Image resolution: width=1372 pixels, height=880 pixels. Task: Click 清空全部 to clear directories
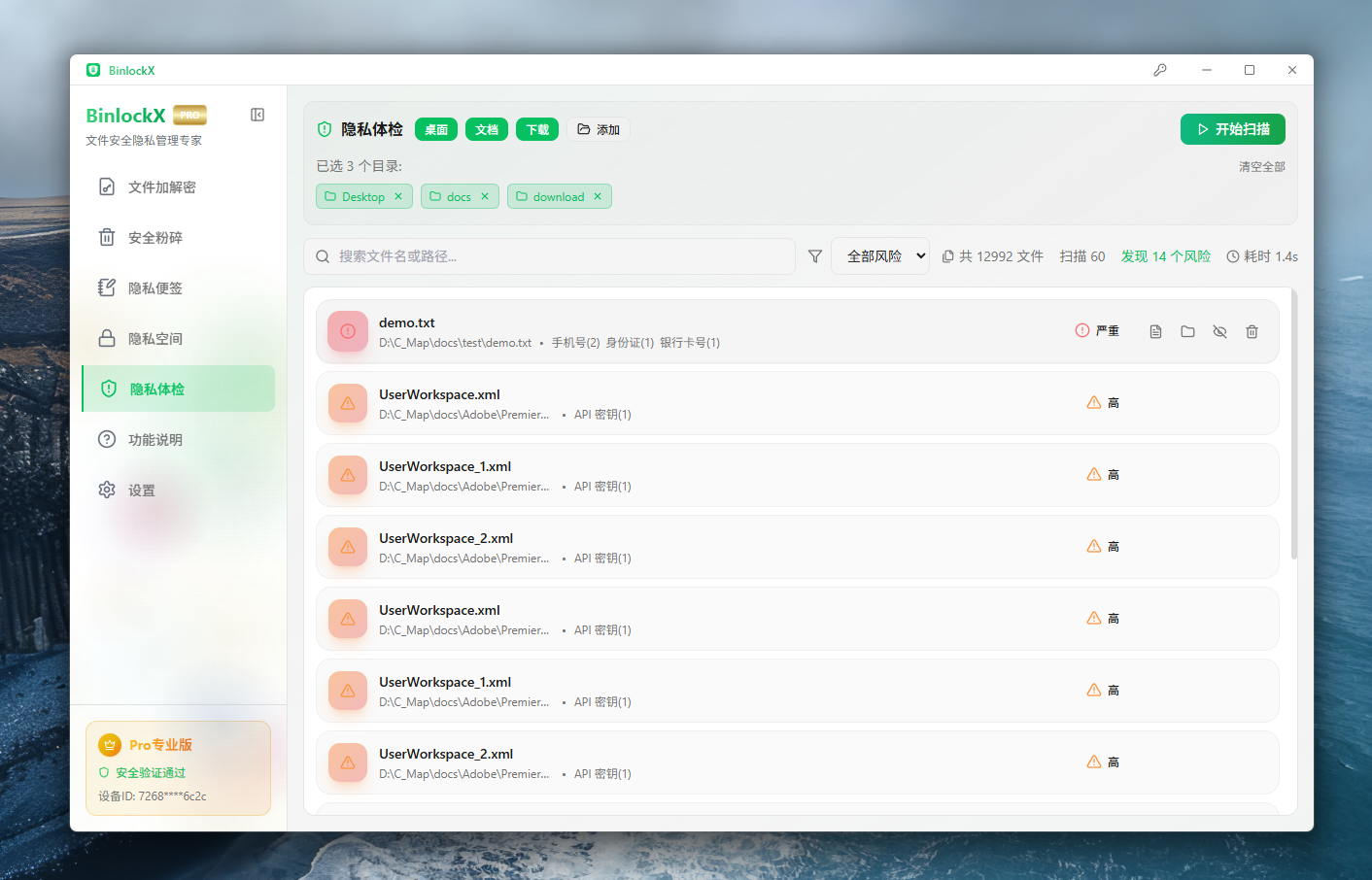(1262, 167)
